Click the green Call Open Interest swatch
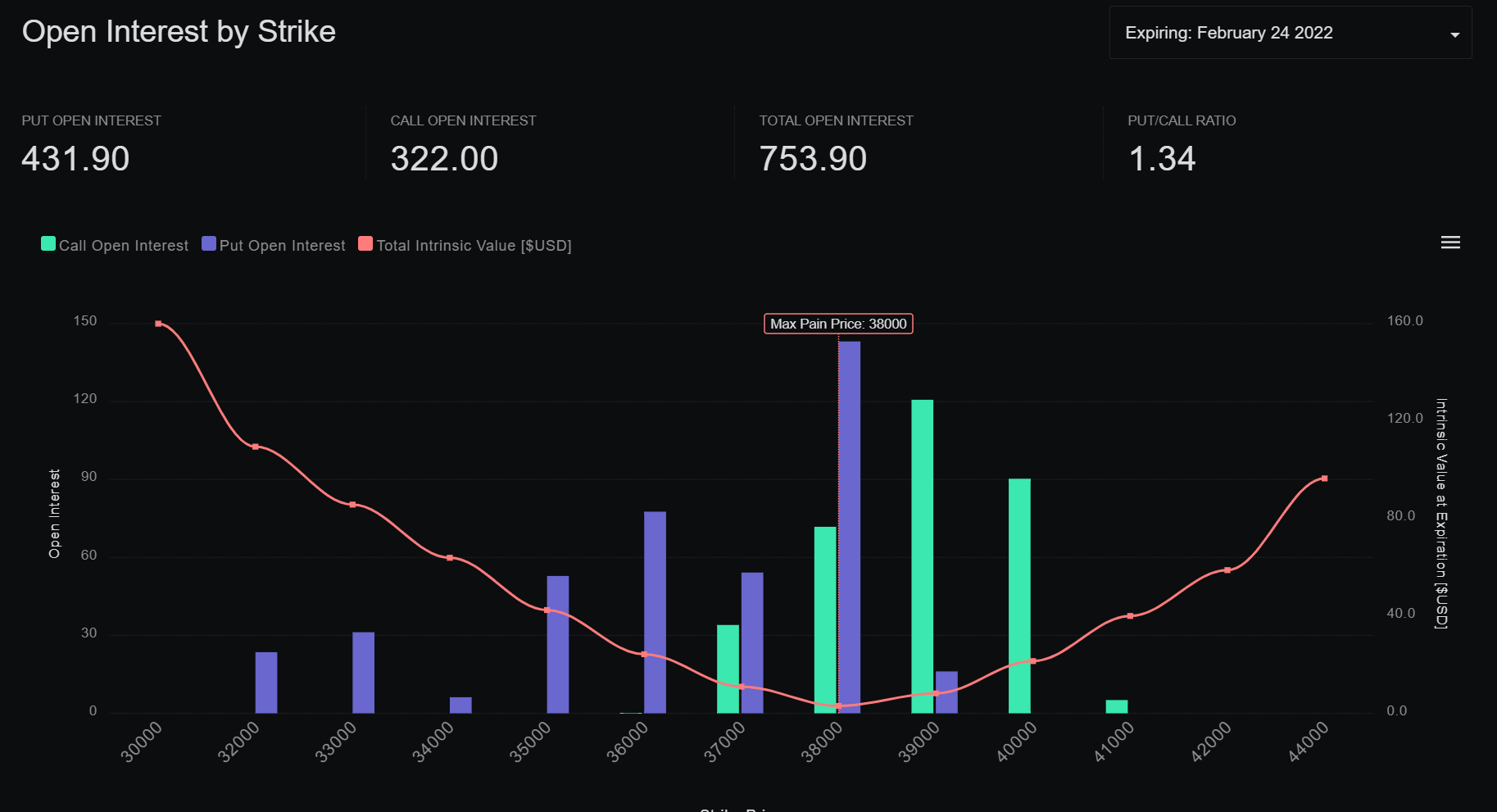1497x812 pixels. pyautogui.click(x=48, y=243)
